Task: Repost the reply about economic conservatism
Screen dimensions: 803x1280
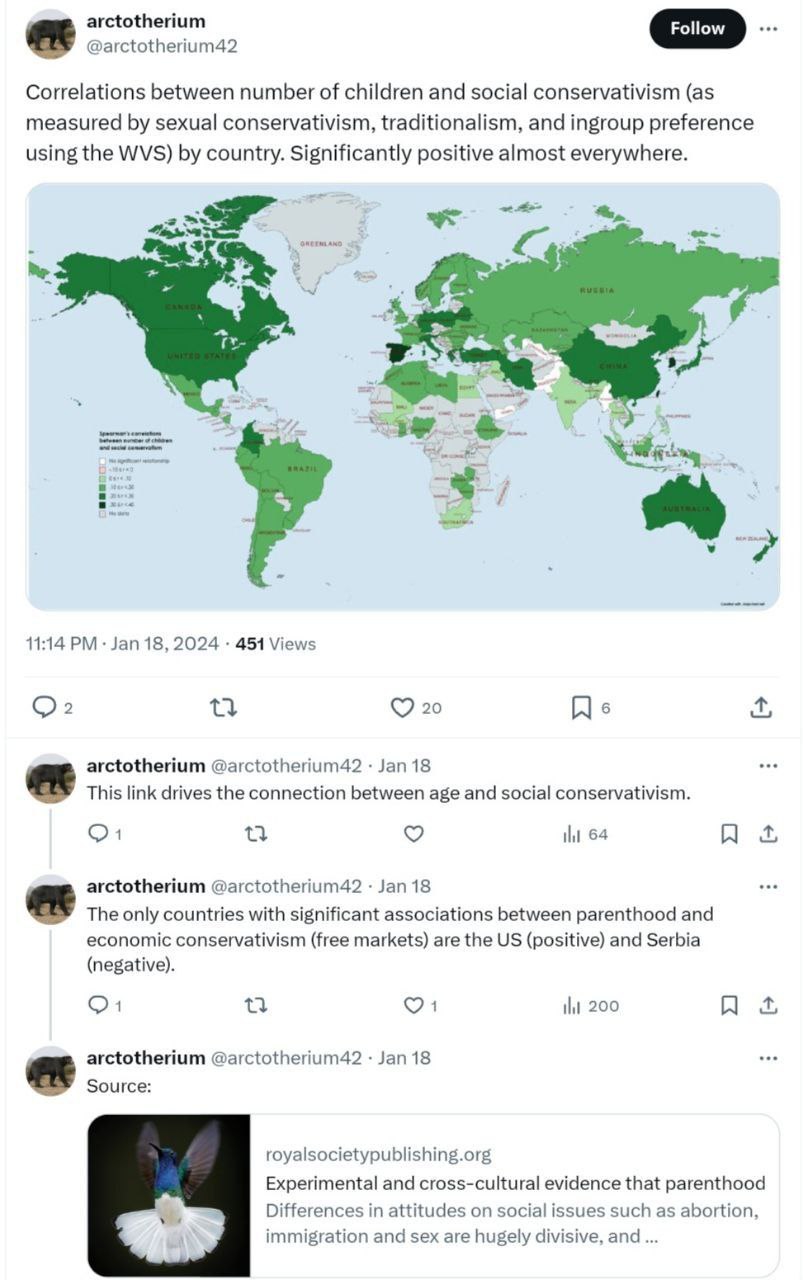Action: coord(256,1006)
